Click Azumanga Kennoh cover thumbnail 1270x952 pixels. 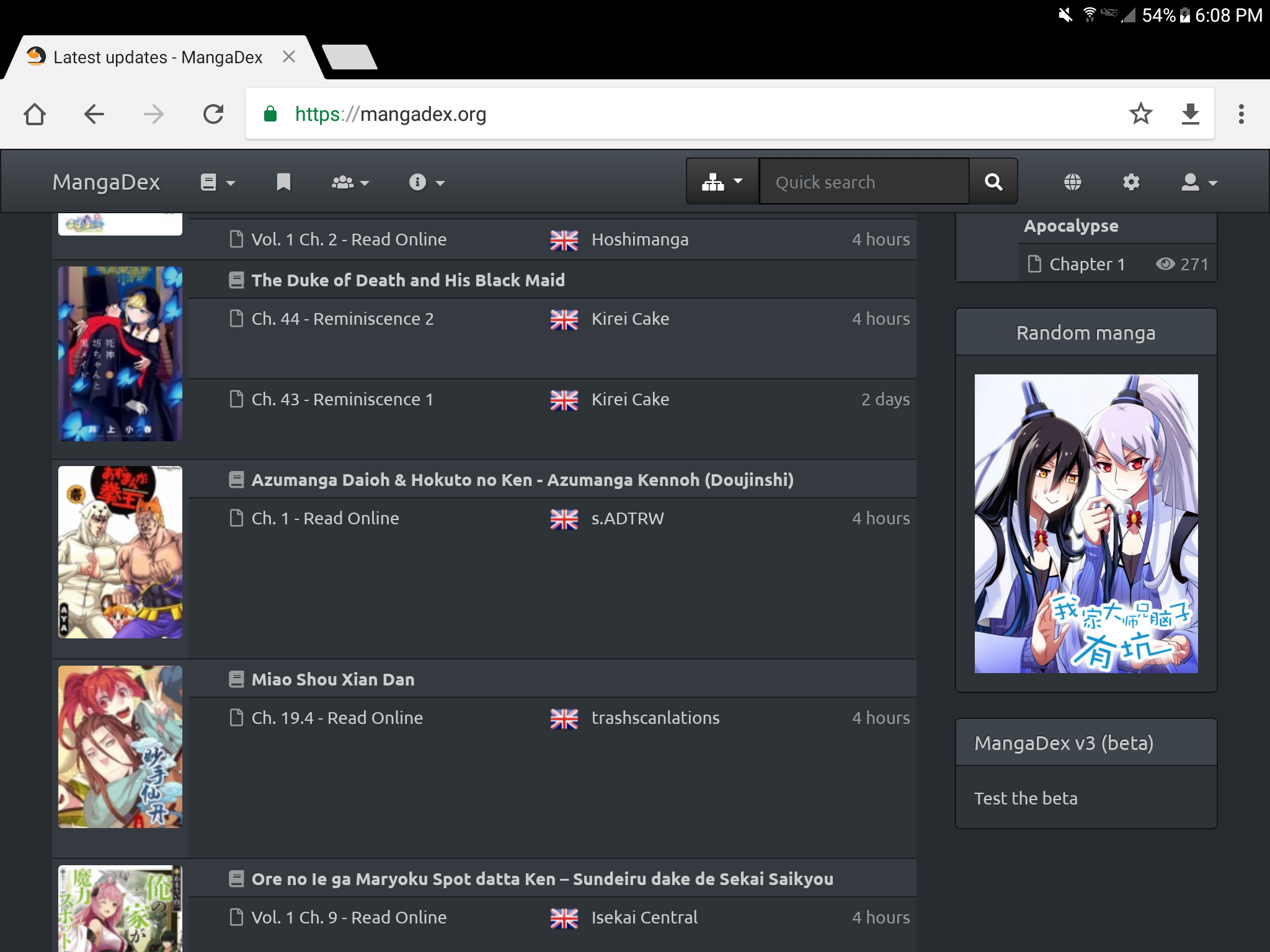(x=120, y=552)
